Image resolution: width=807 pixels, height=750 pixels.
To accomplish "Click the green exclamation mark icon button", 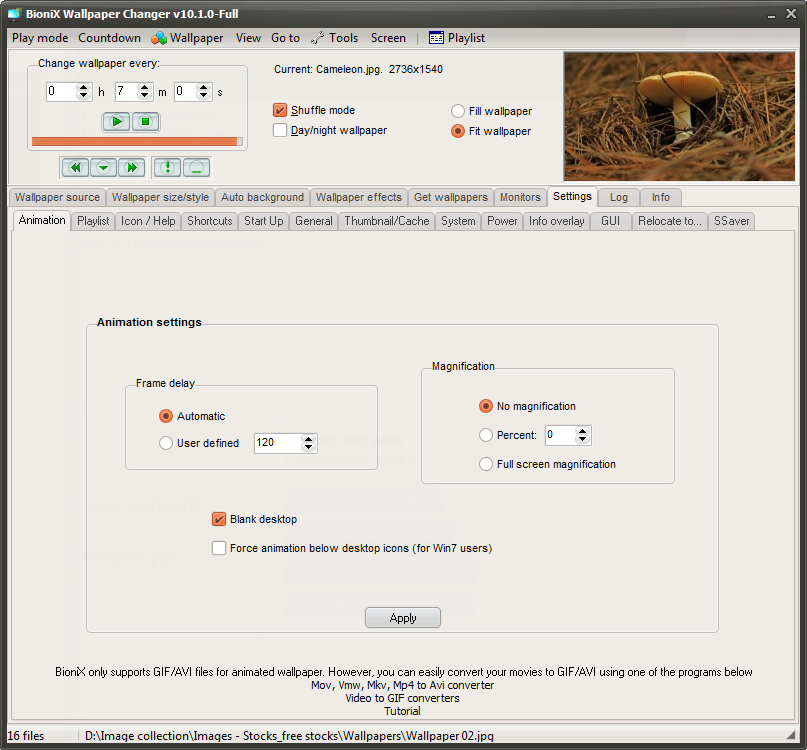I will click(x=167, y=167).
